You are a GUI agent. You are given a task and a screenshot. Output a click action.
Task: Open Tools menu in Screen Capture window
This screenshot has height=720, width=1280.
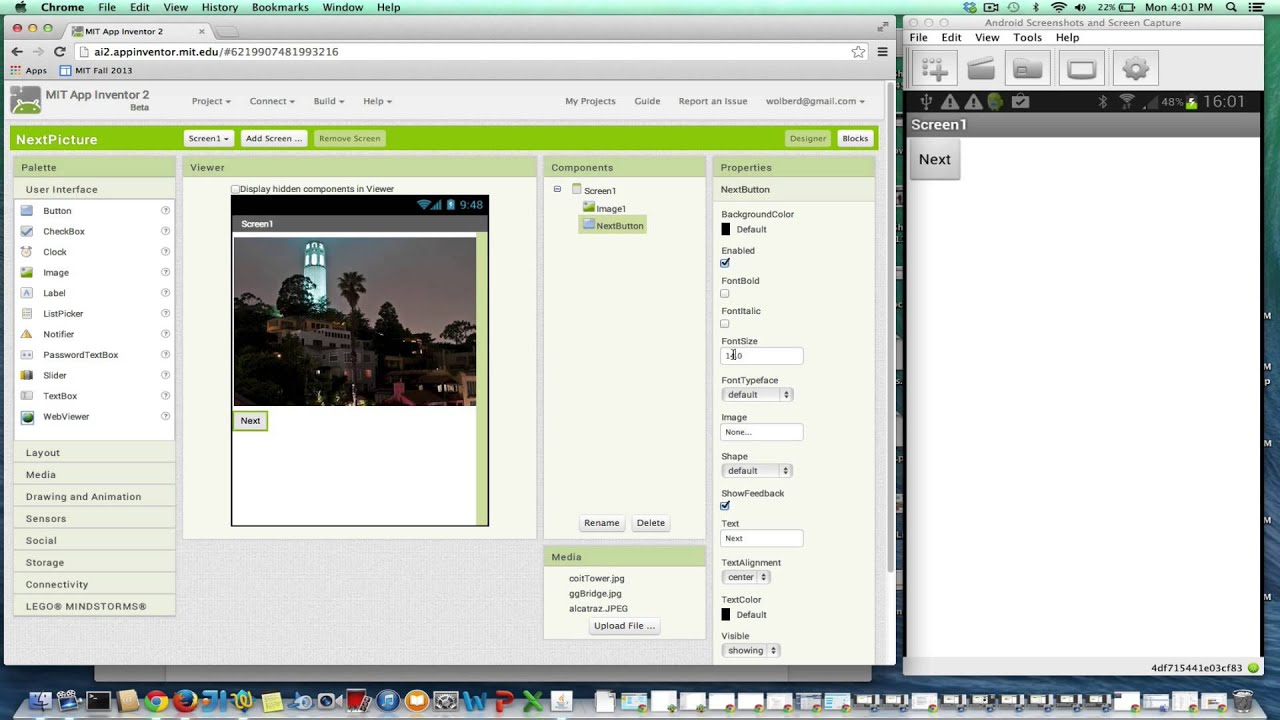[x=1027, y=38]
